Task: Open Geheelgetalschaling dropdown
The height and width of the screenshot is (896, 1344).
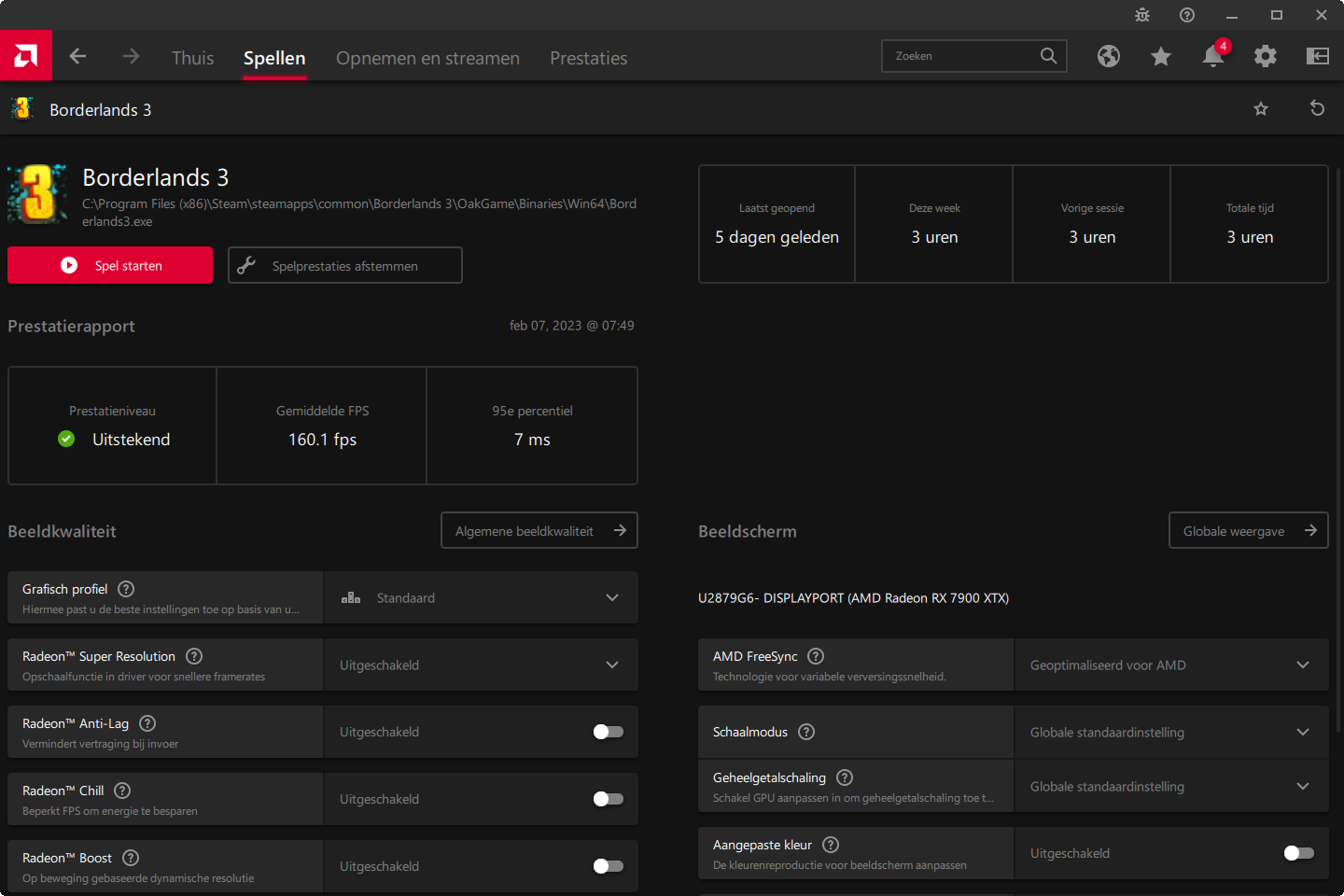Action: pyautogui.click(x=1171, y=786)
